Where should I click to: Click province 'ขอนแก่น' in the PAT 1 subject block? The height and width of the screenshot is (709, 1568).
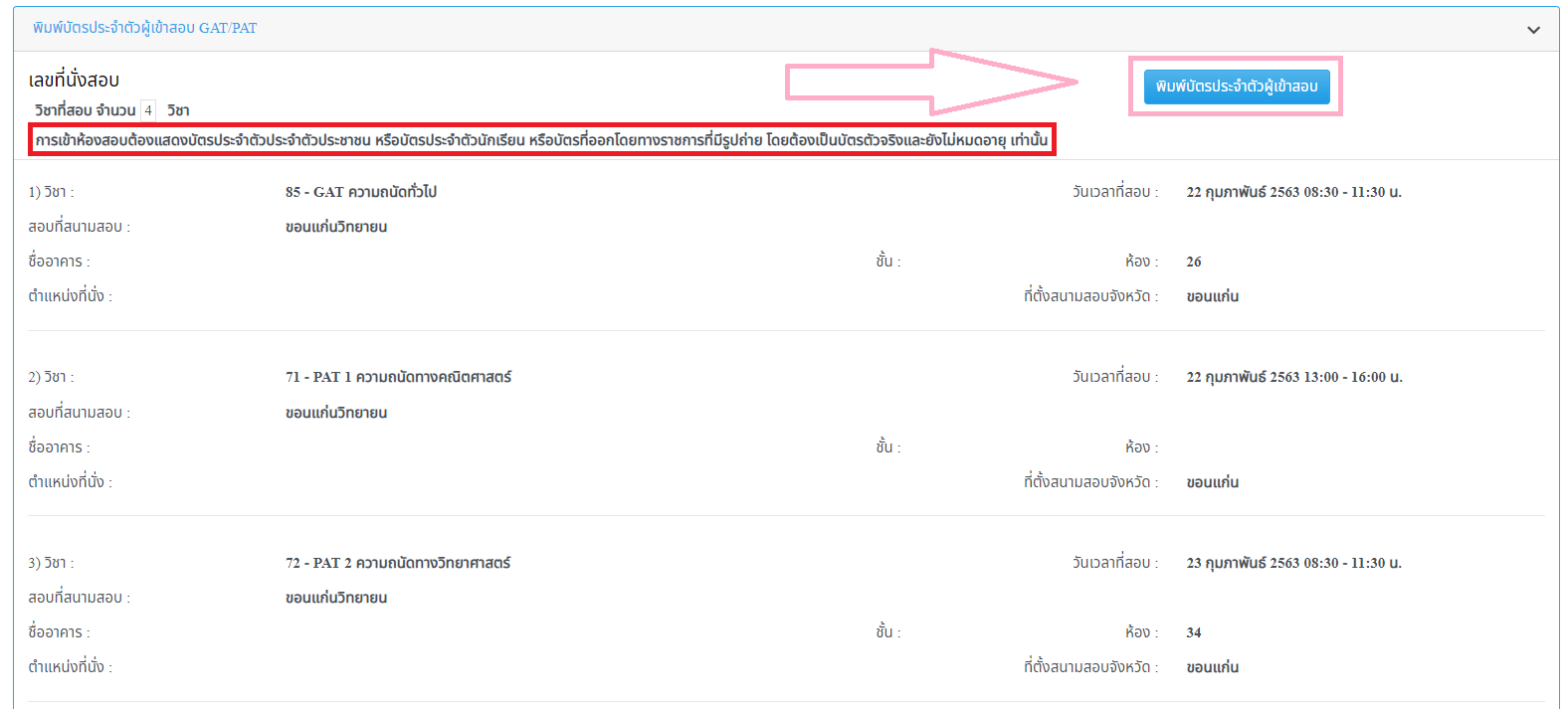pyautogui.click(x=1212, y=482)
